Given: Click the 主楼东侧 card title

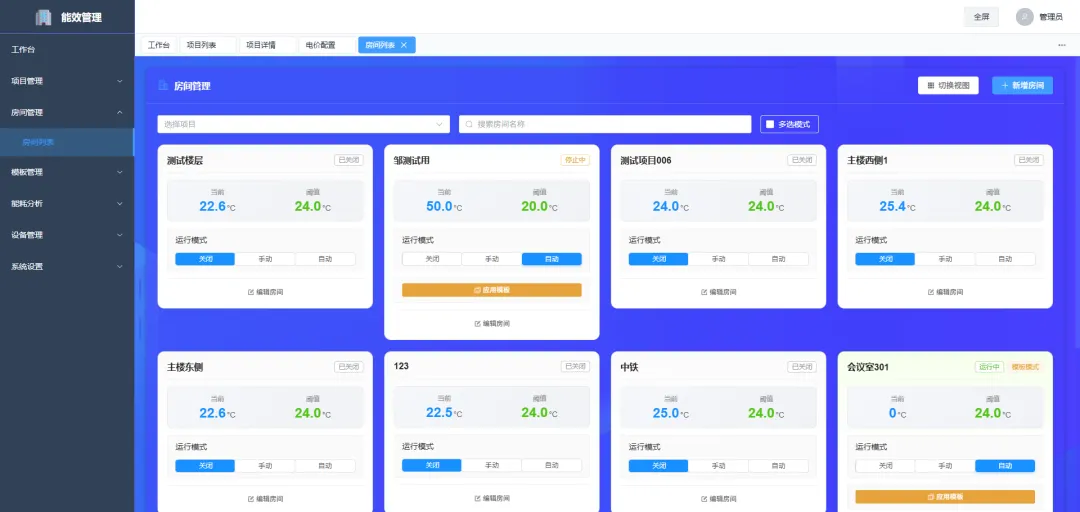Looking at the screenshot, I should point(185,367).
